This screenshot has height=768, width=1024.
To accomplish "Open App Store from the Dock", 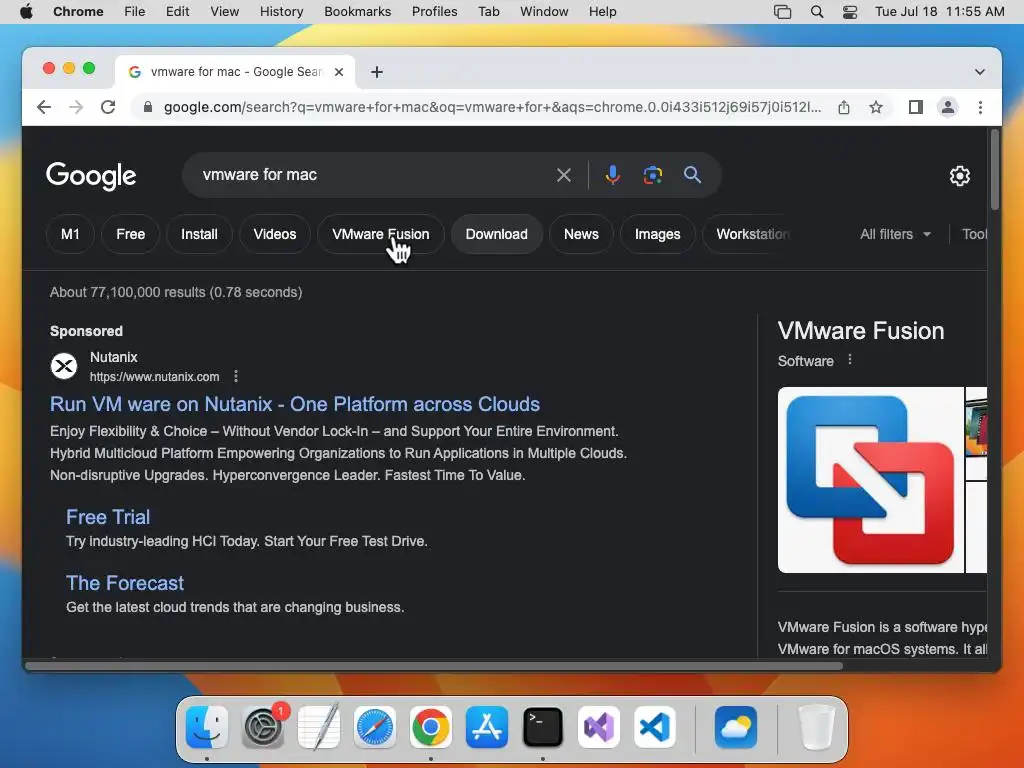I will point(487,727).
